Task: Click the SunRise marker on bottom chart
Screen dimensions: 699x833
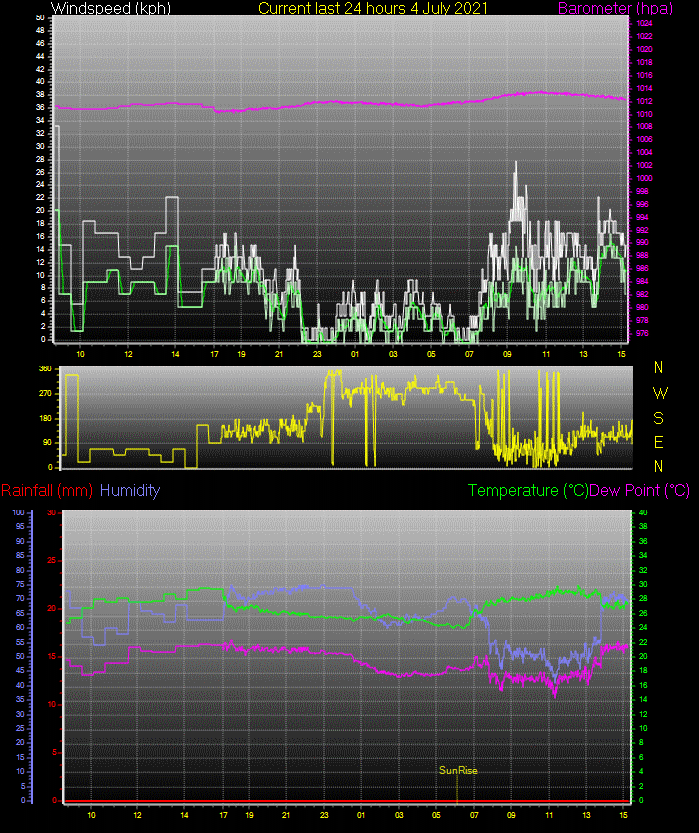Action: [x=458, y=770]
